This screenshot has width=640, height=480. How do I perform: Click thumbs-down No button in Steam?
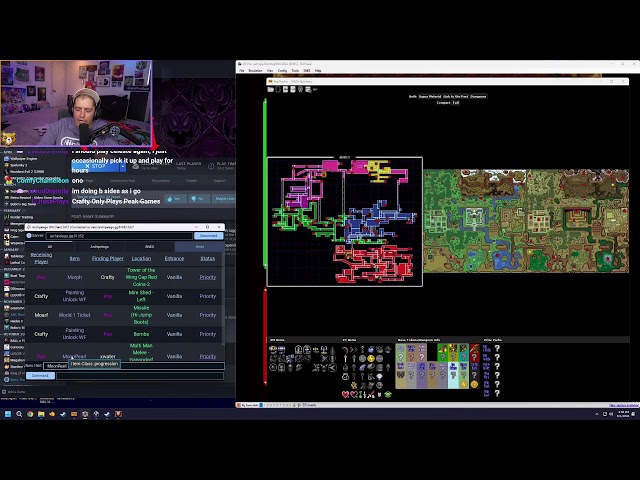(198, 199)
